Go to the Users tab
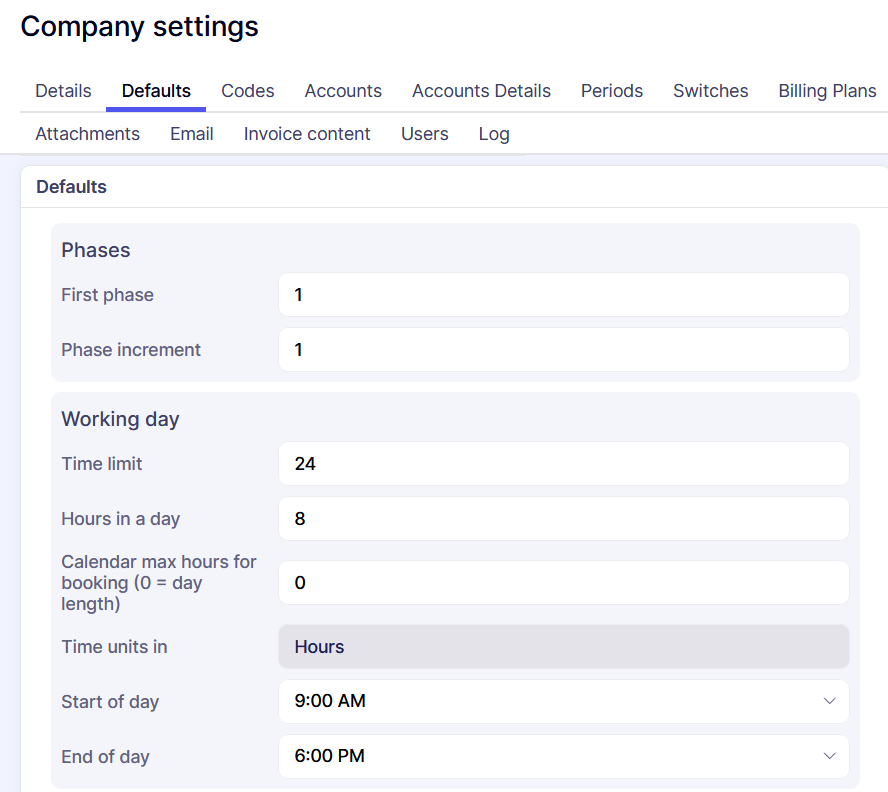The width and height of the screenshot is (888, 792). click(424, 134)
